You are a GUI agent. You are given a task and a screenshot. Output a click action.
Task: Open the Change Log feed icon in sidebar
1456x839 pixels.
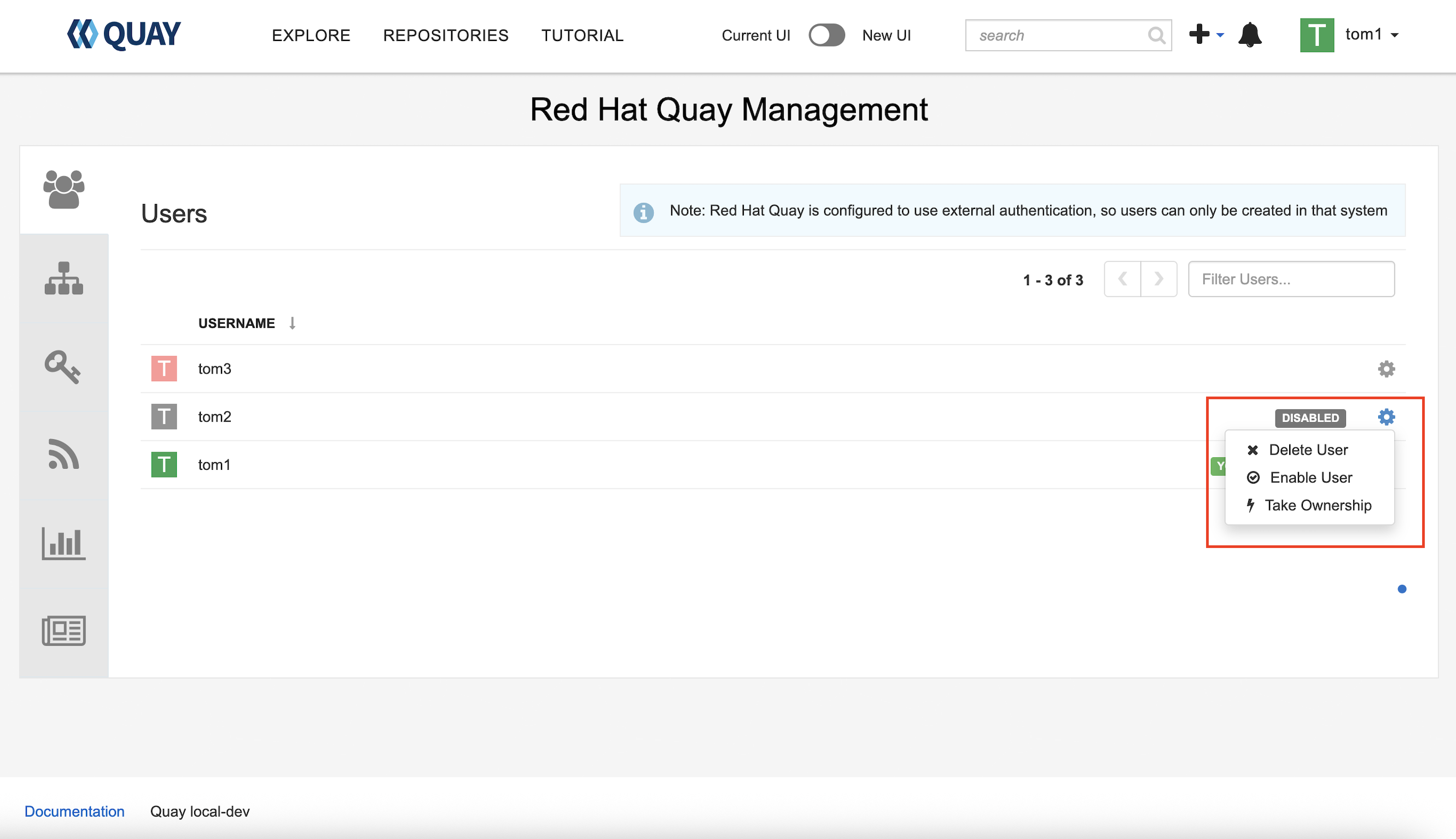tap(64, 455)
